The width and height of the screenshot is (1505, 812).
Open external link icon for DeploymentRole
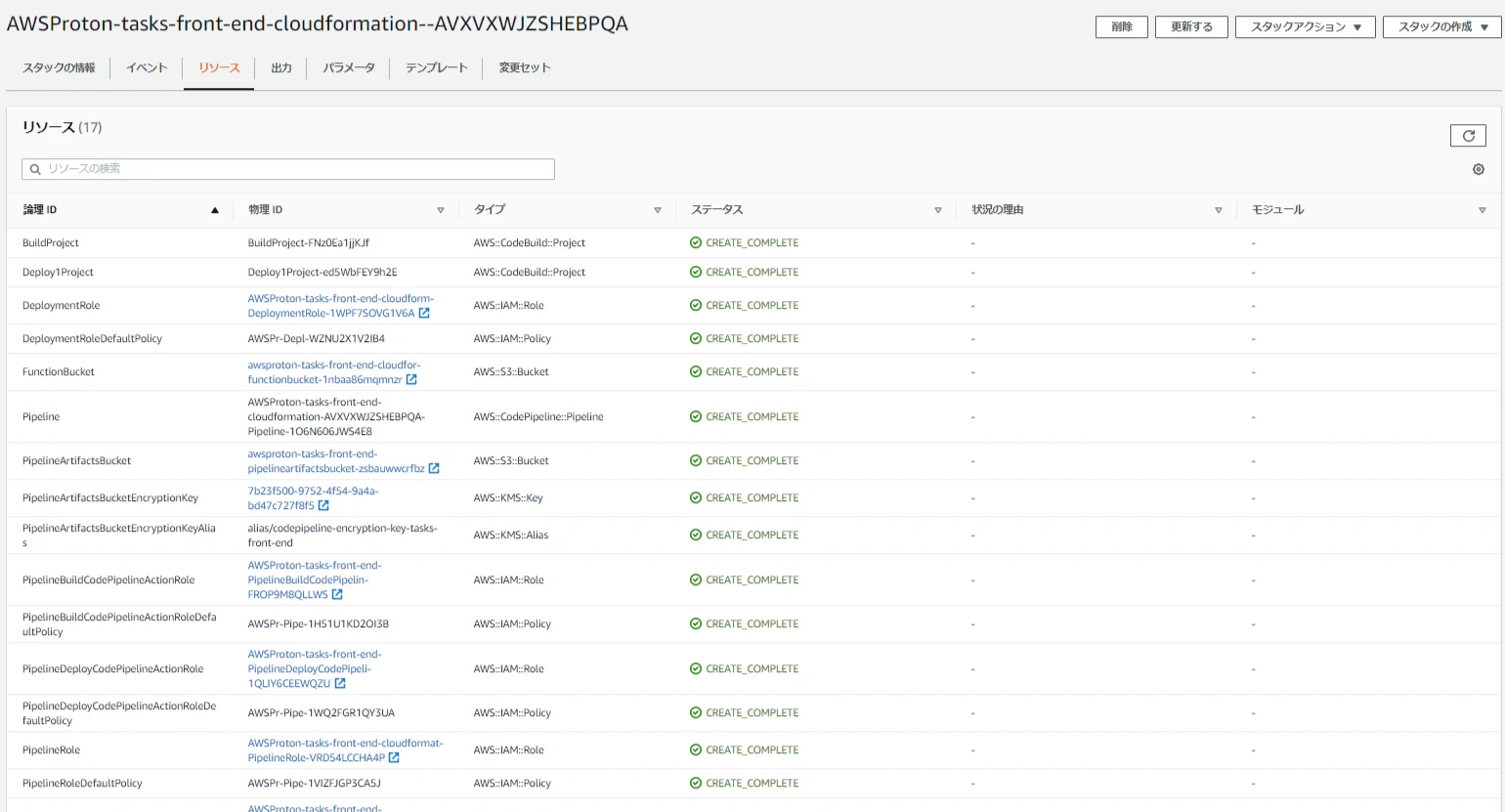coord(424,314)
